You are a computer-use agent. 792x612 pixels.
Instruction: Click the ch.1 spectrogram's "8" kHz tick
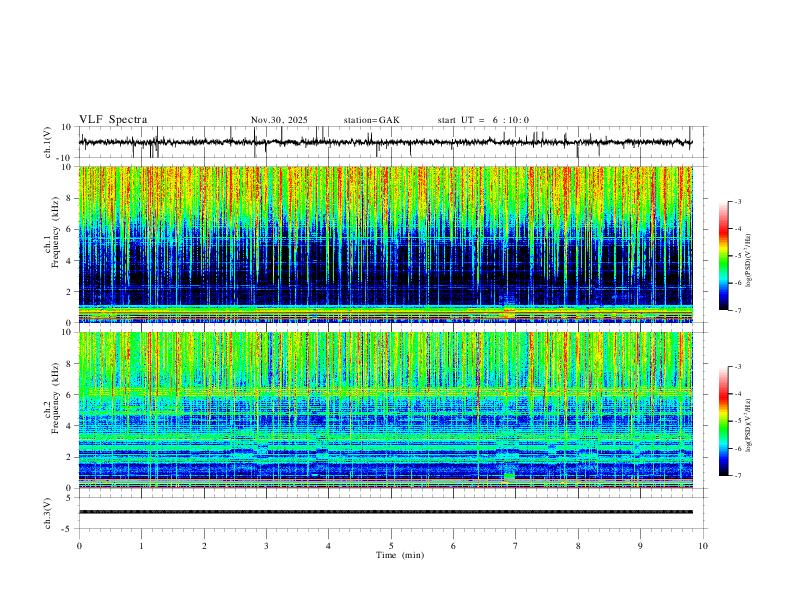(69, 198)
